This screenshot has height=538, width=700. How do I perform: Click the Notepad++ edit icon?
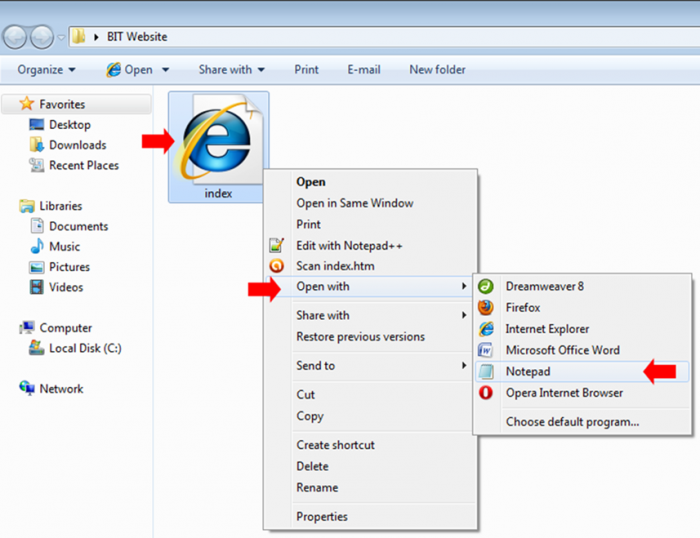276,245
